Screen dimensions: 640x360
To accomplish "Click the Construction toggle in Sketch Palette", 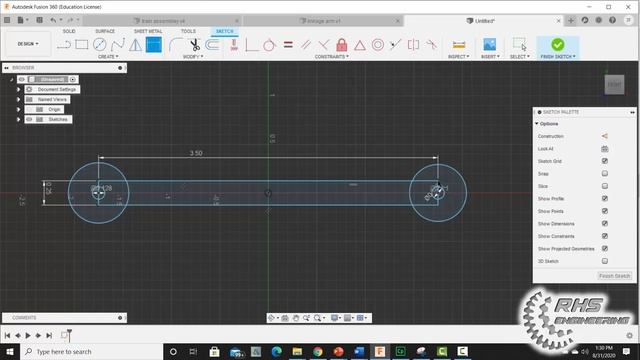I will 605,136.
